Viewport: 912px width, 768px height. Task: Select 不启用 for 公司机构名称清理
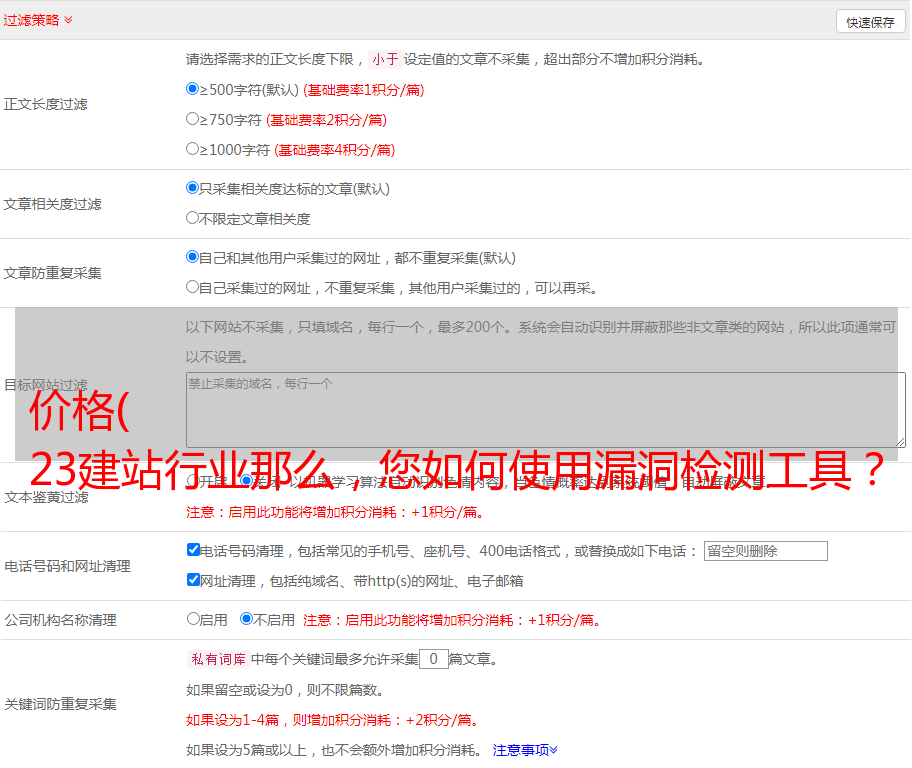[247, 619]
